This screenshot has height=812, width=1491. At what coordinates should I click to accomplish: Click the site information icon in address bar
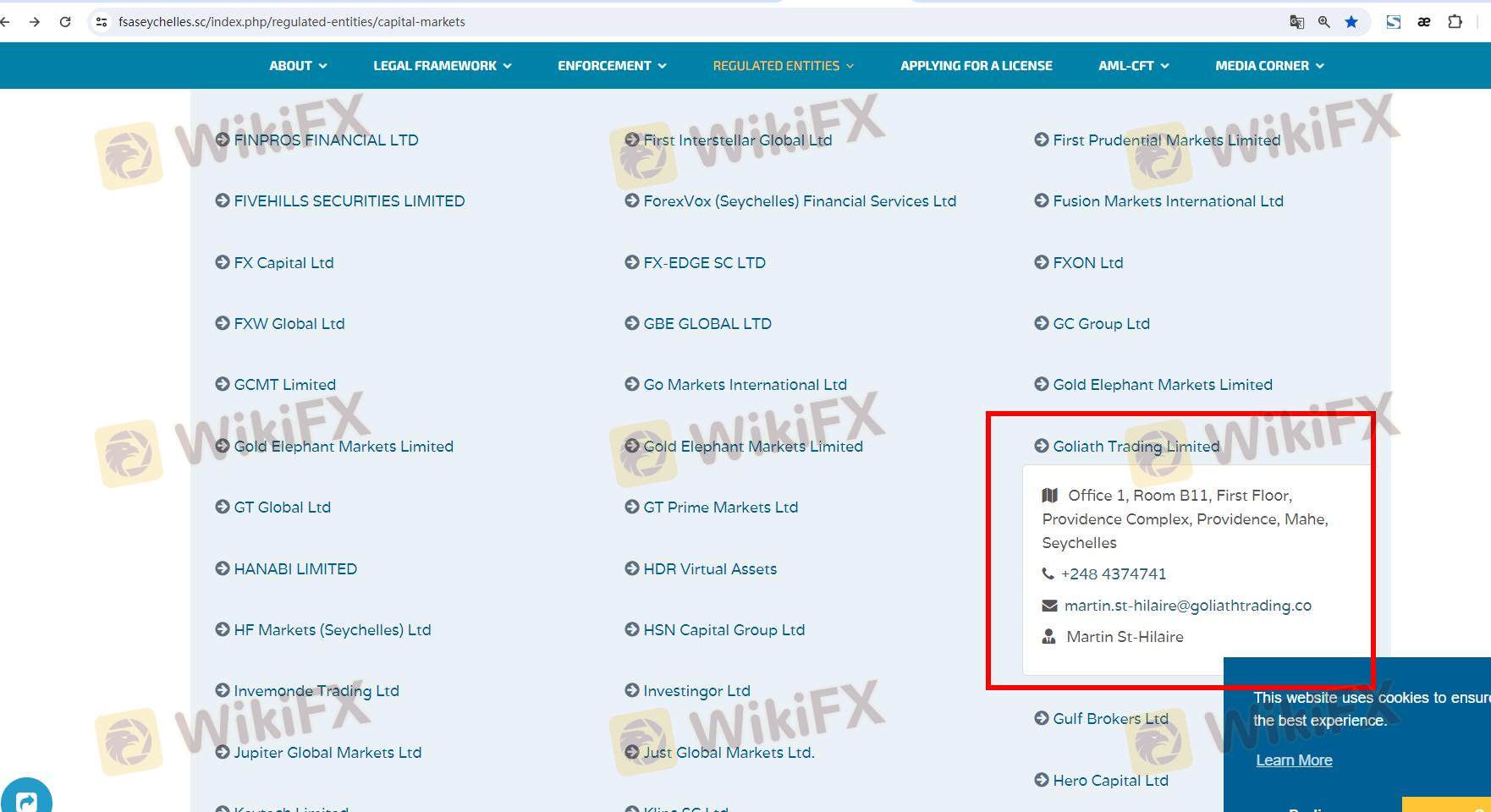(102, 22)
